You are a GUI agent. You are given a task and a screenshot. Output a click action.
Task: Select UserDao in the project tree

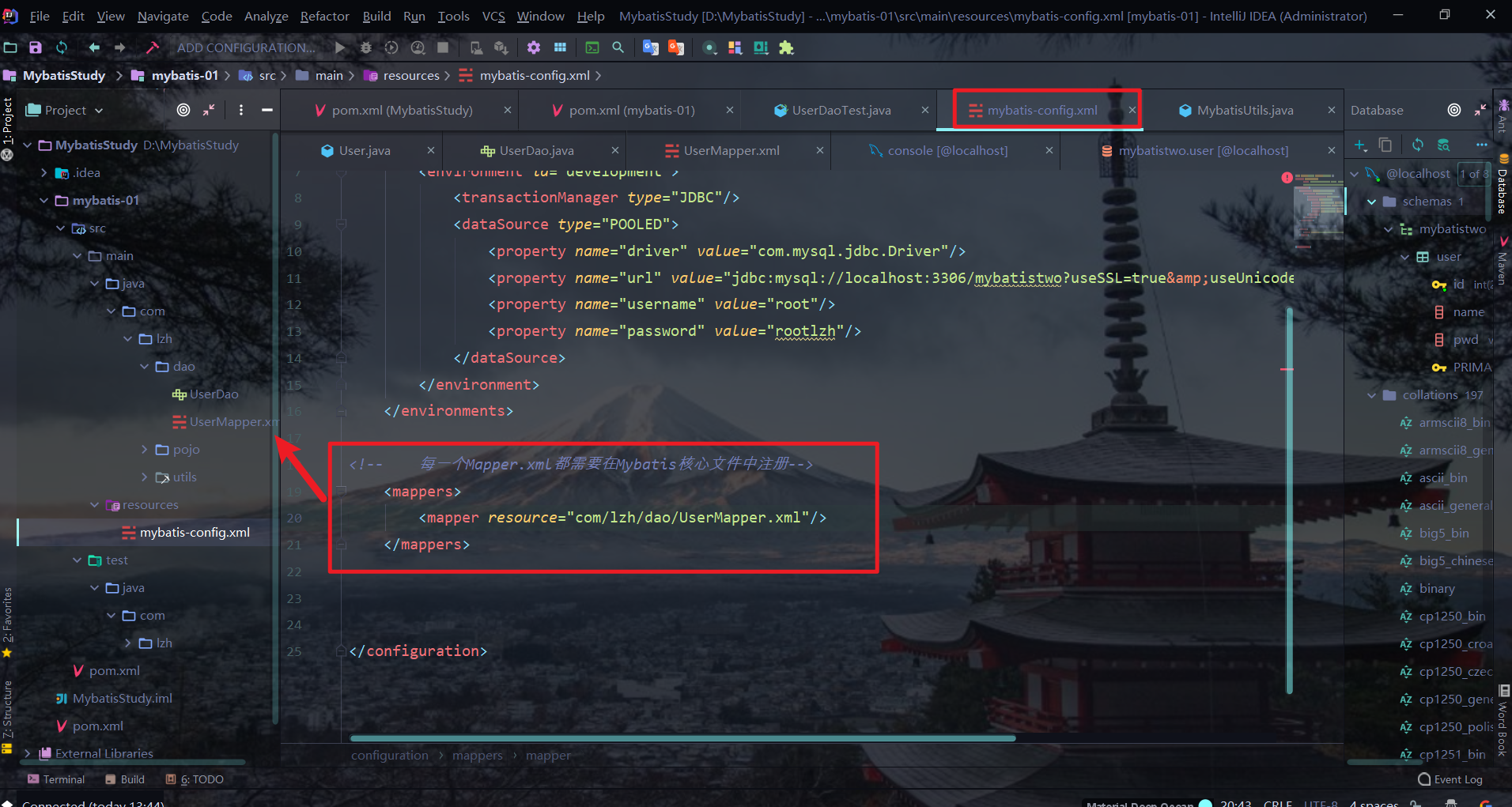(214, 394)
